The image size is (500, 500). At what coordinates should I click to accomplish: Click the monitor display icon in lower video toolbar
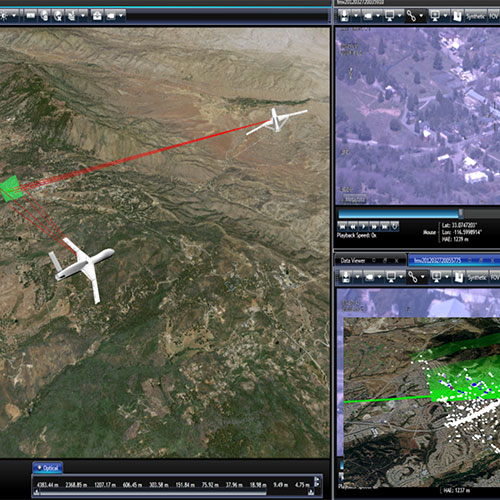point(391,277)
